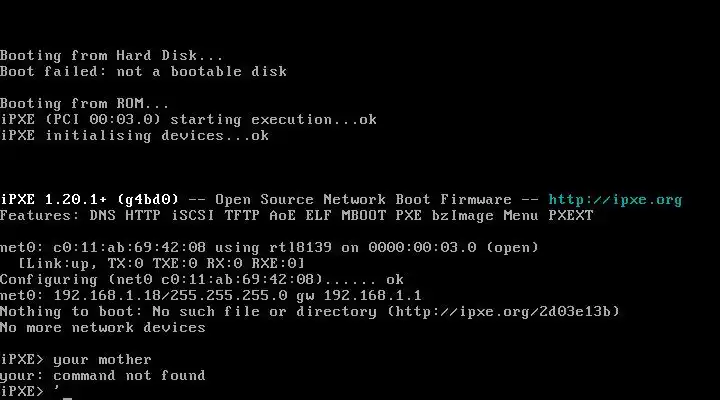Select 'your: command not found' output
720x400 pixels.
click(103, 376)
